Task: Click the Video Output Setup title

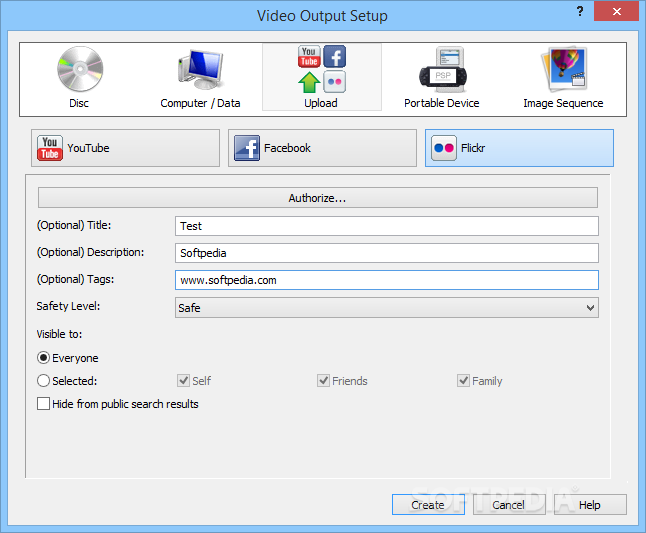Action: pyautogui.click(x=322, y=16)
